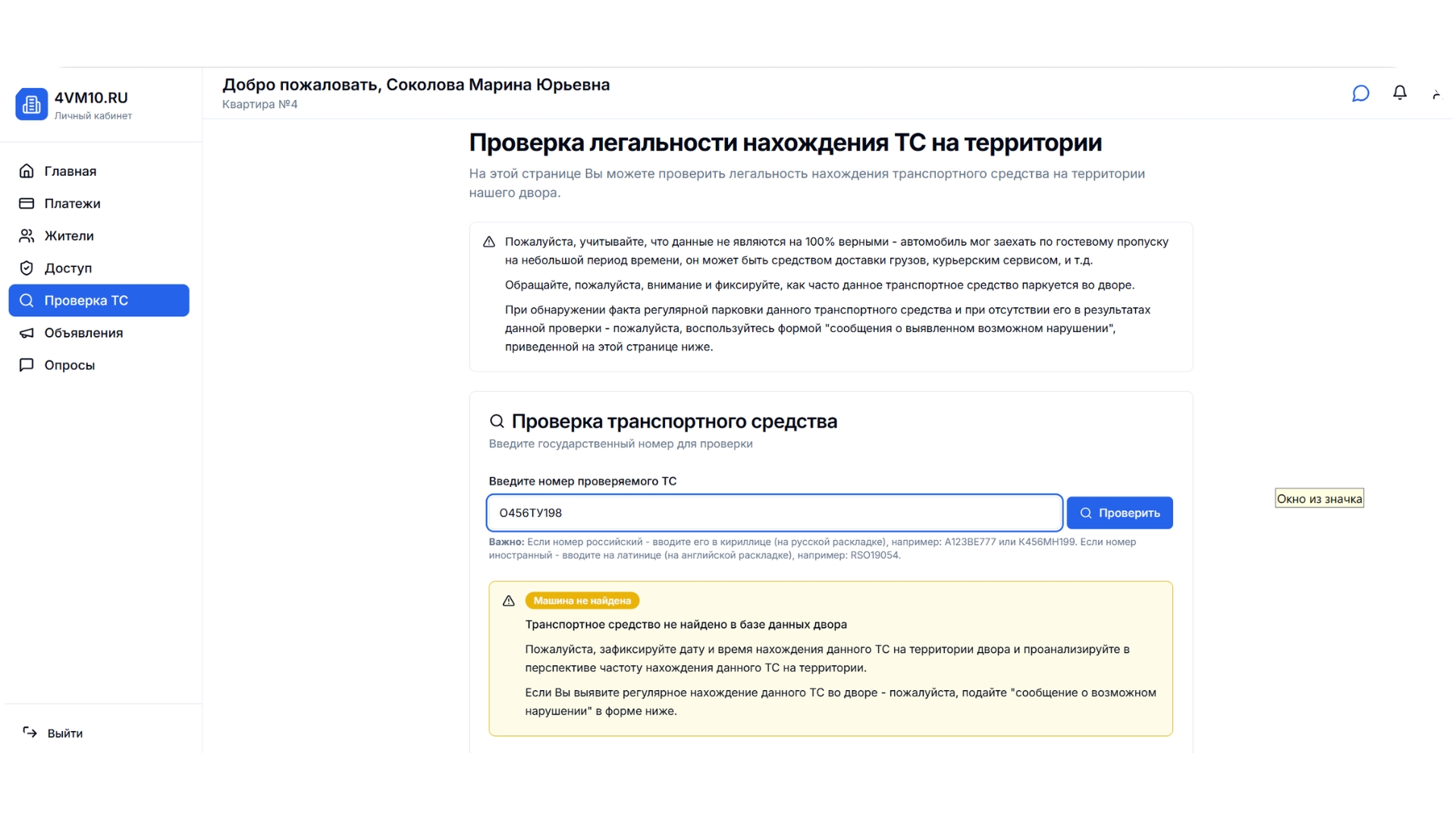1456x819 pixels.
Task: Click the warning triangle in the yellow notice
Action: (x=508, y=601)
